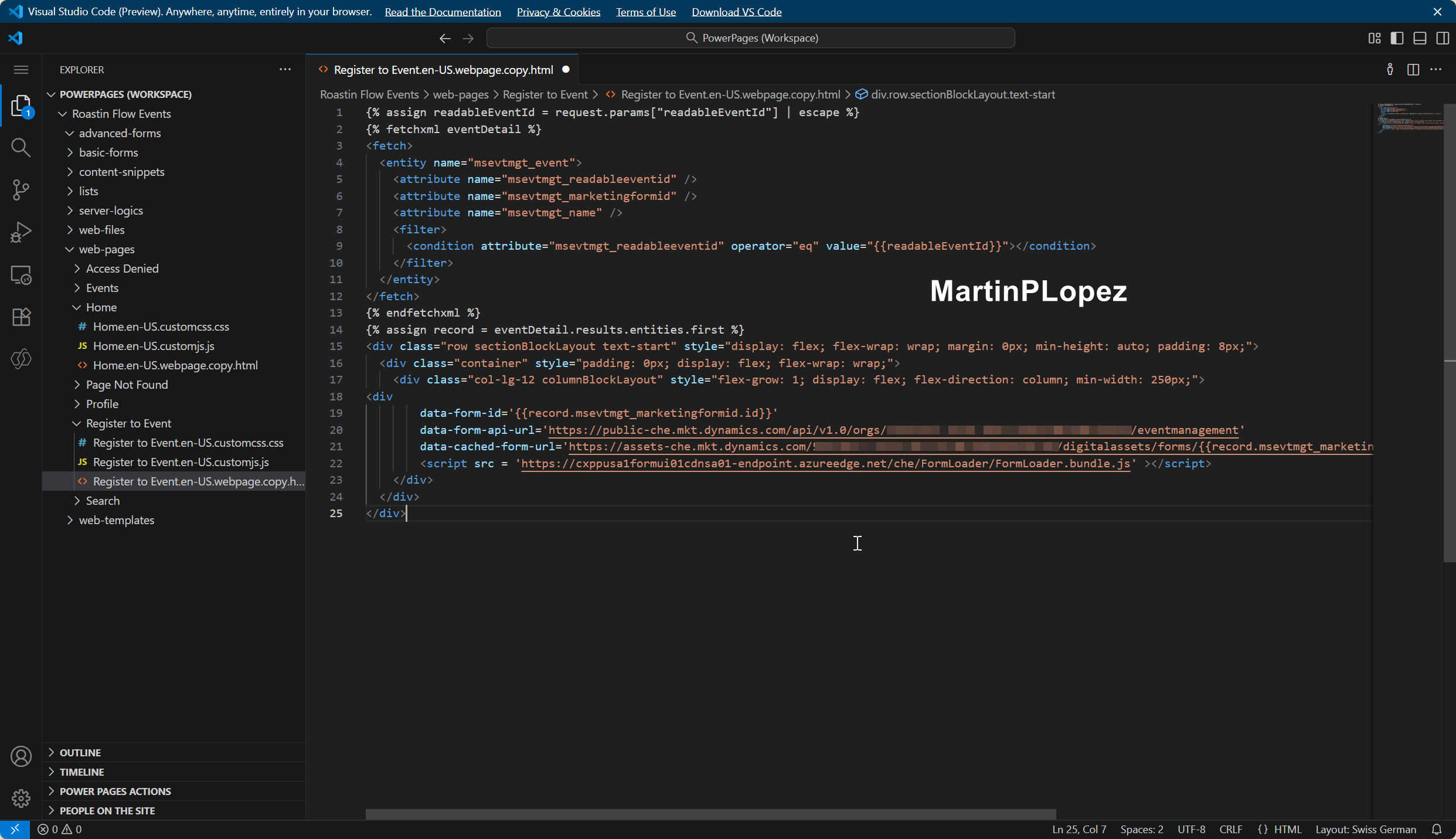Click split editor right icon
Viewport: 1456px width, 839px height.
pyautogui.click(x=1413, y=70)
